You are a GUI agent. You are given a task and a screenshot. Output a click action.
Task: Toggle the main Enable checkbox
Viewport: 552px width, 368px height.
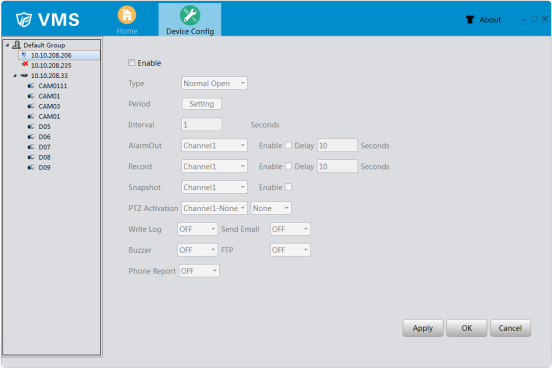(x=132, y=63)
